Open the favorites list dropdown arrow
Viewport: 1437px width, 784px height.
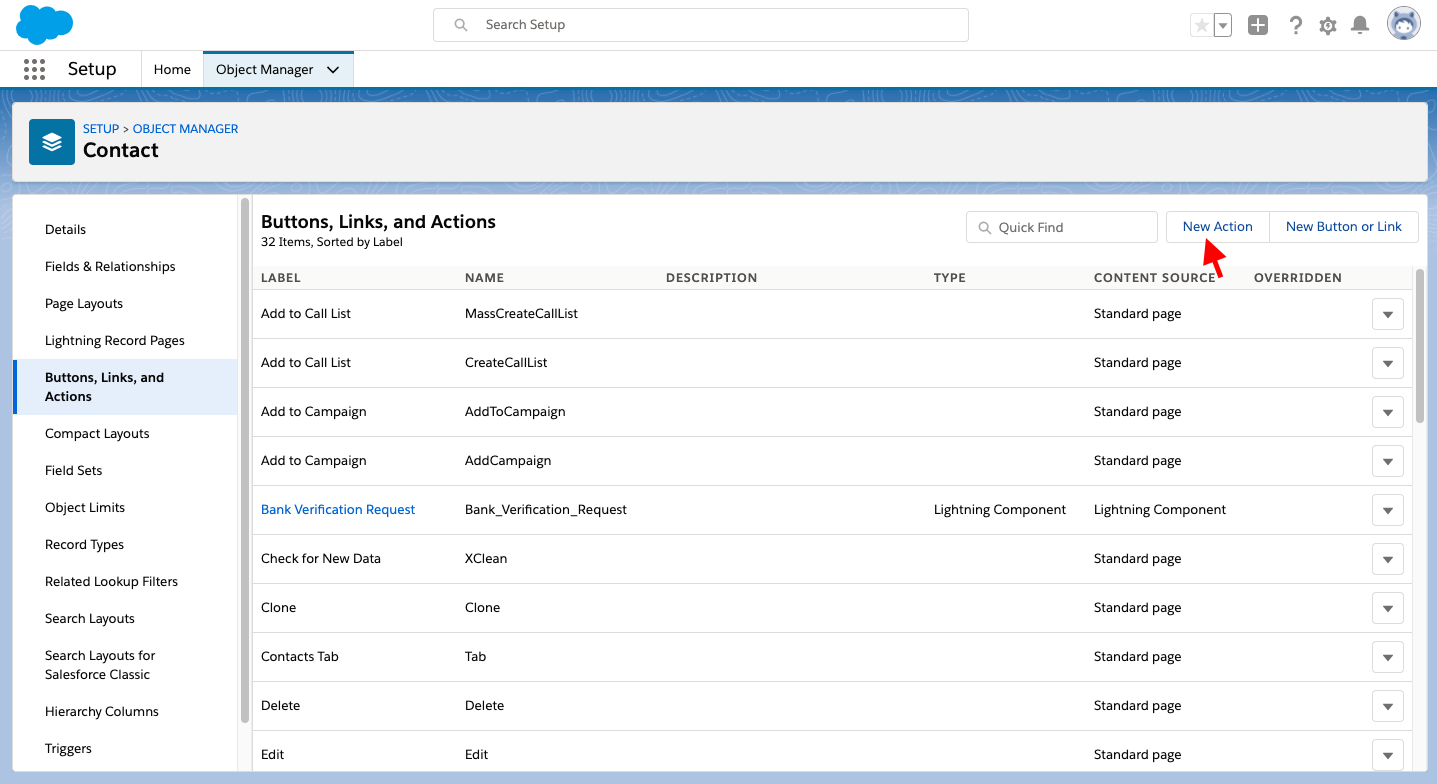click(x=1223, y=26)
